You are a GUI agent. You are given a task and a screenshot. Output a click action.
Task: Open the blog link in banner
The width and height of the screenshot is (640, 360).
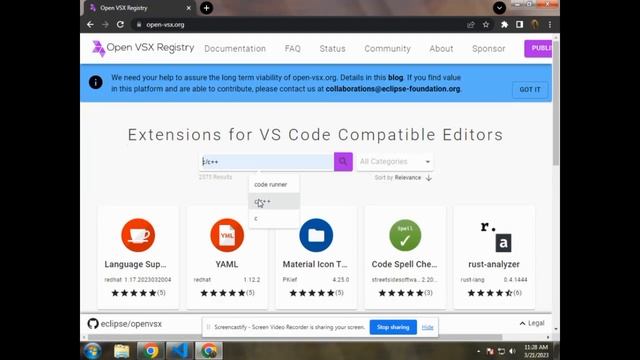tap(395, 78)
